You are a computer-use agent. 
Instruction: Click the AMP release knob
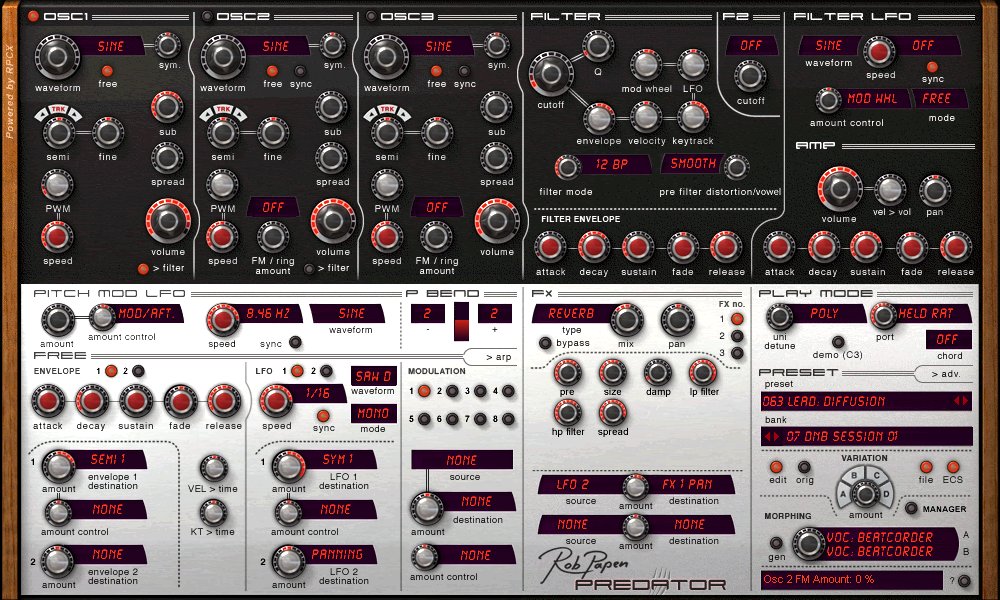coord(955,247)
